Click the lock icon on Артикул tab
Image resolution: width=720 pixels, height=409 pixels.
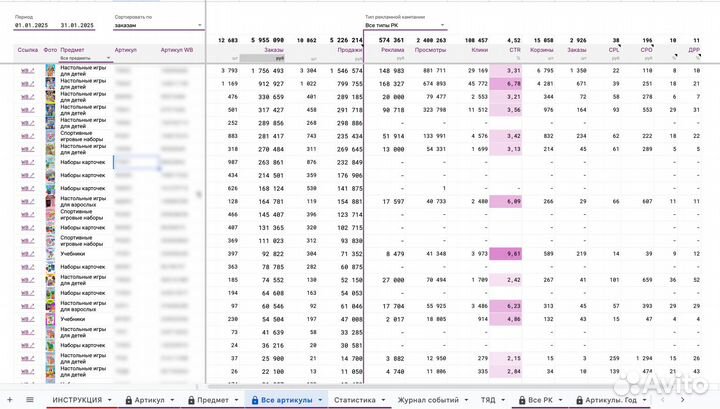pyautogui.click(x=128, y=399)
